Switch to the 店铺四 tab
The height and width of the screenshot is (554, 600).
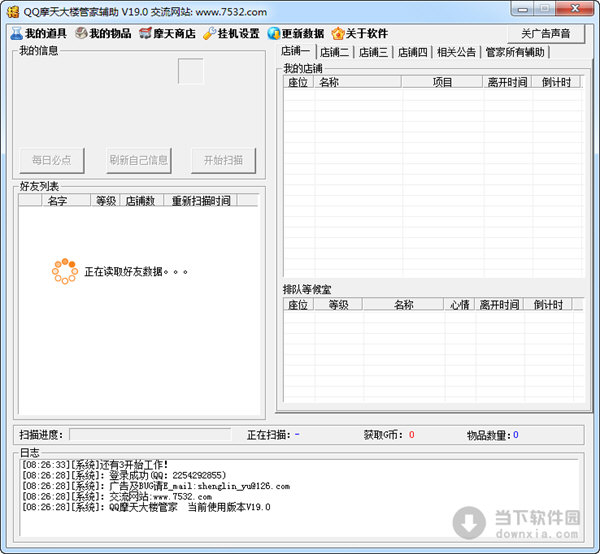tap(412, 52)
